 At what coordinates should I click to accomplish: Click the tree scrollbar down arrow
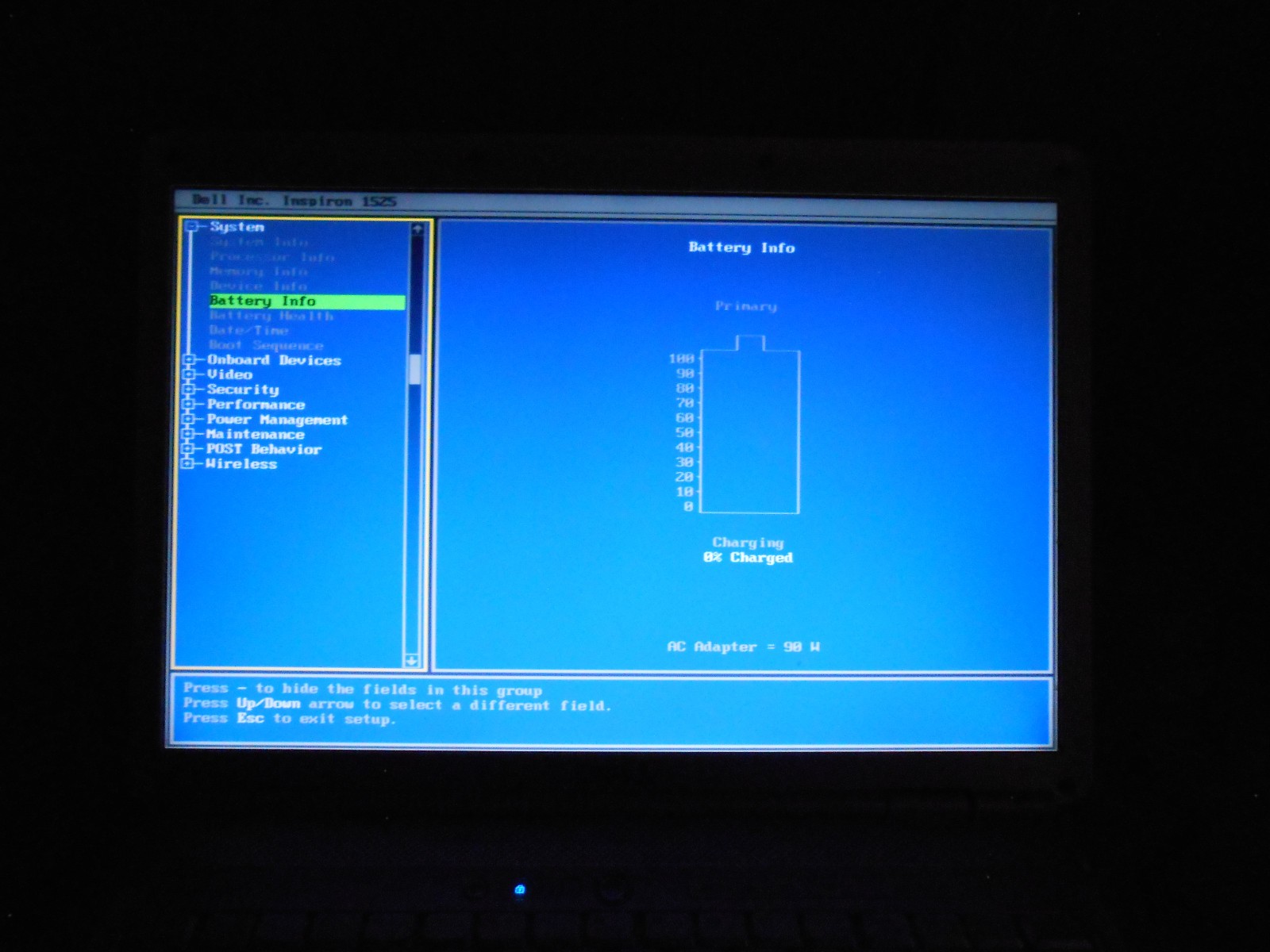pos(411,660)
